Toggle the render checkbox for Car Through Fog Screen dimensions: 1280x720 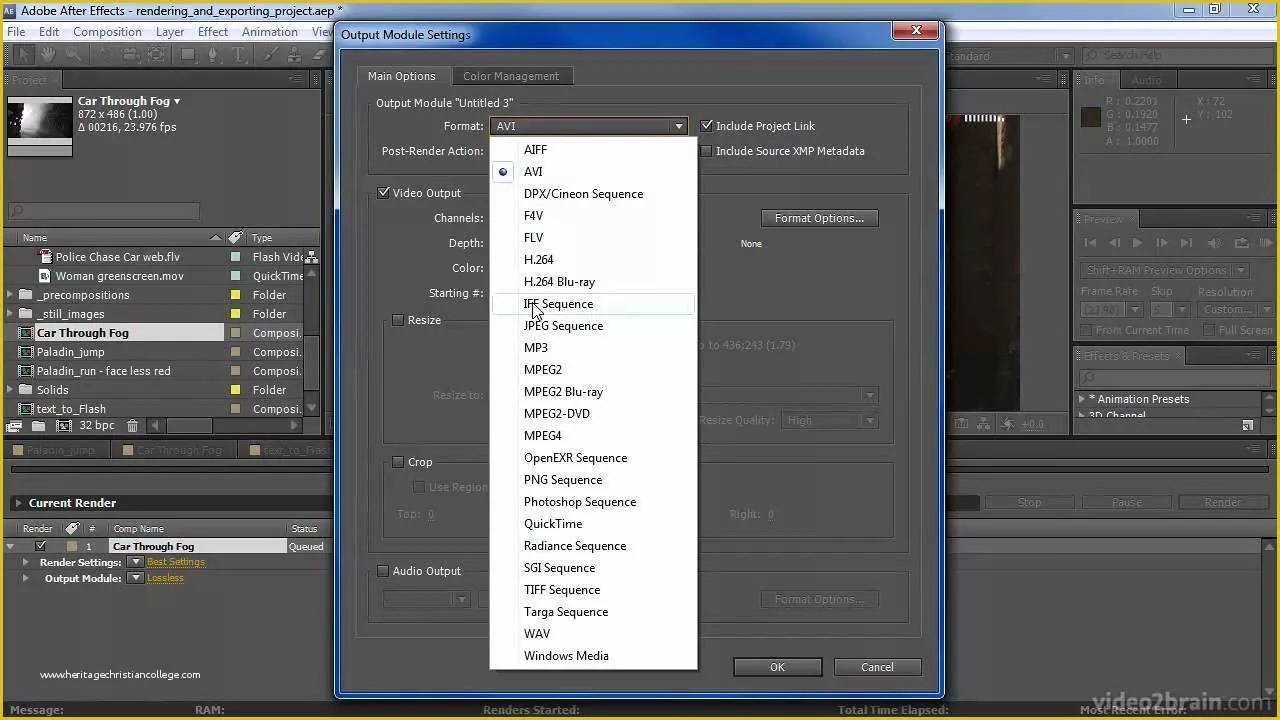[41, 546]
